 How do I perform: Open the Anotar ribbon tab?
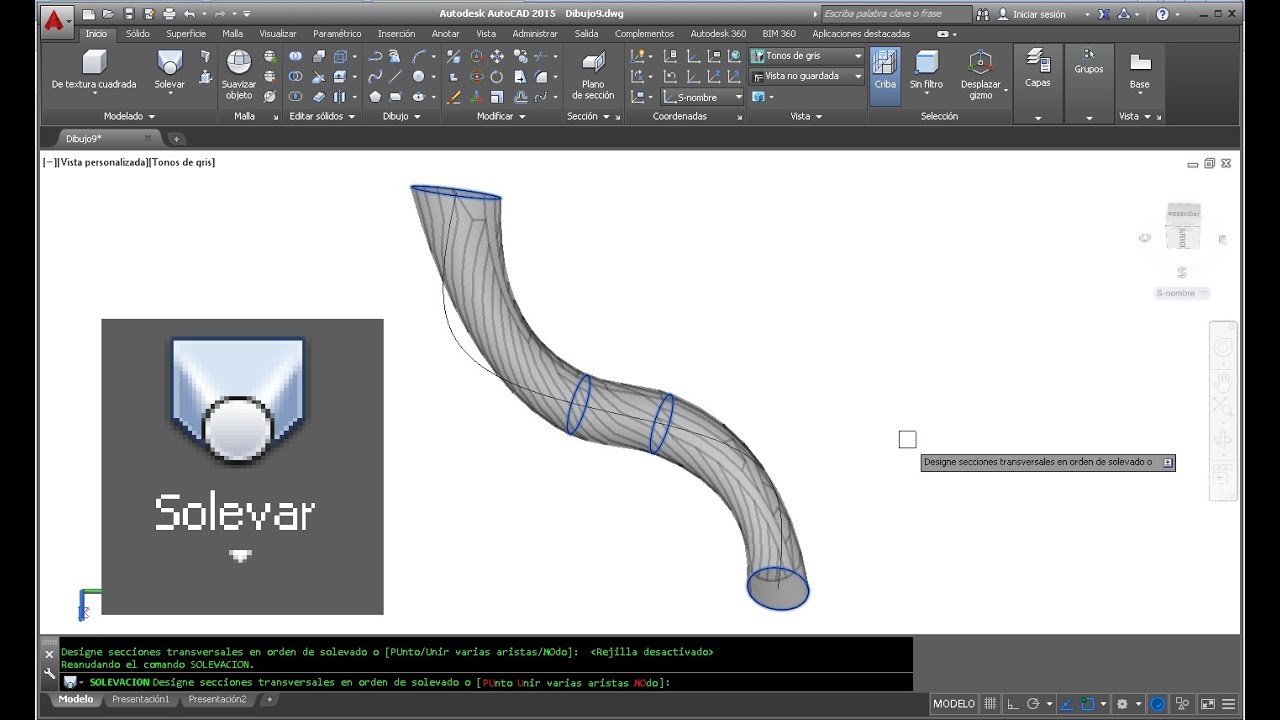445,33
